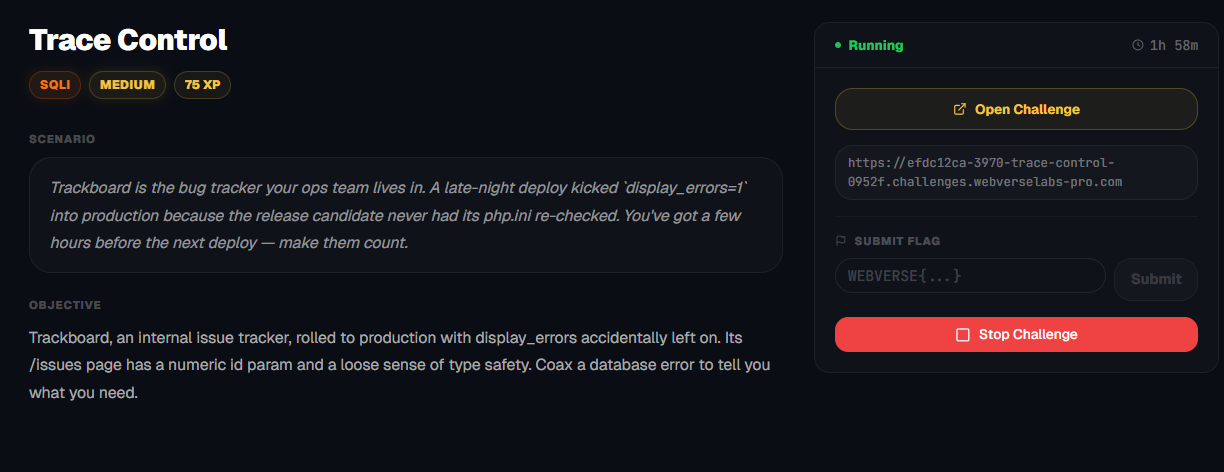Screen dimensions: 1224x472
Task: Click the objective description paragraph
Action: pos(400,364)
